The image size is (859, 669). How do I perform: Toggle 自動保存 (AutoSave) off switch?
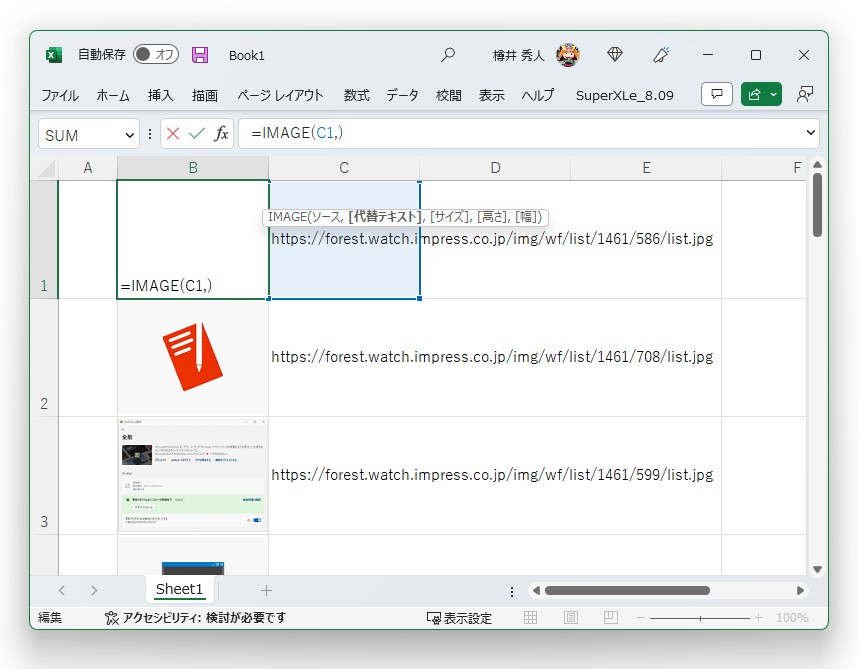155,55
